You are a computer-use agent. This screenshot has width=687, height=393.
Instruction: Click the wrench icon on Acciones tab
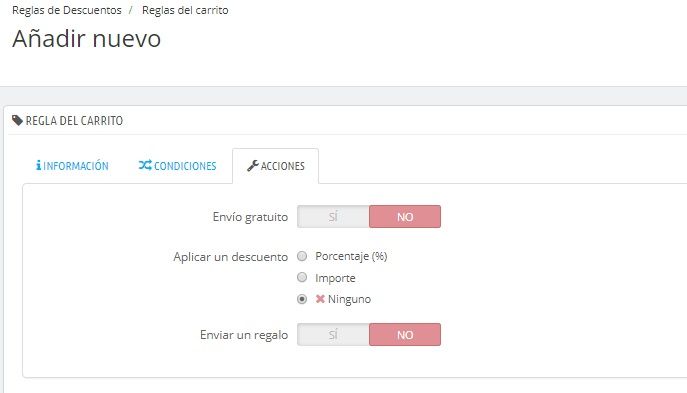click(x=253, y=166)
